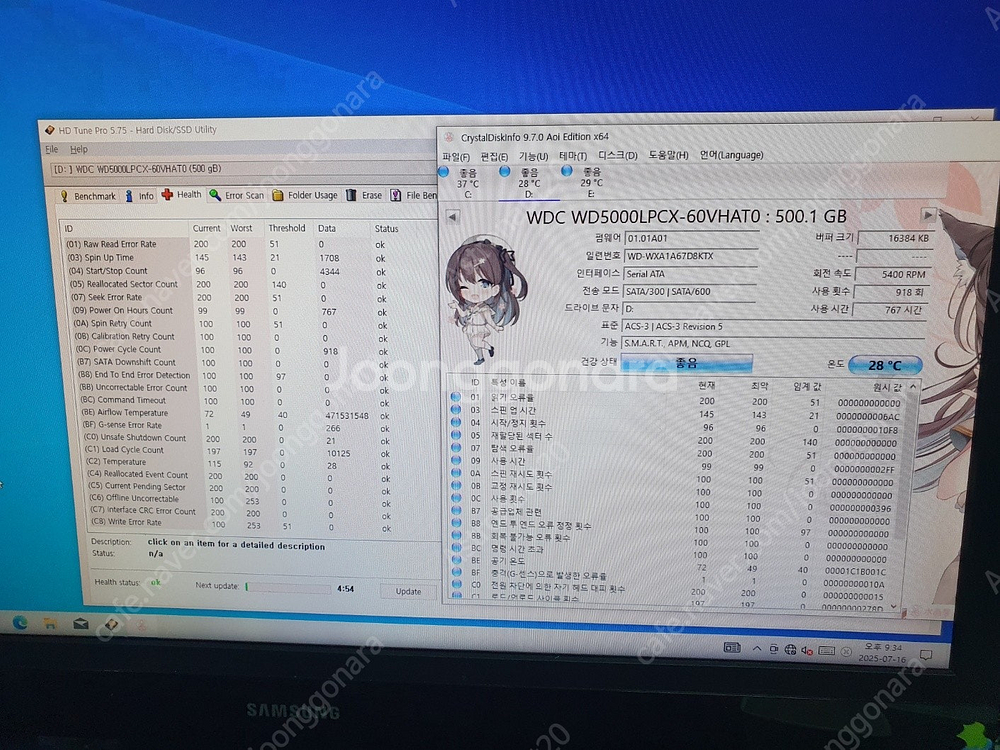Show hidden tray icons chevron
The width and height of the screenshot is (1000, 750).
point(757,648)
